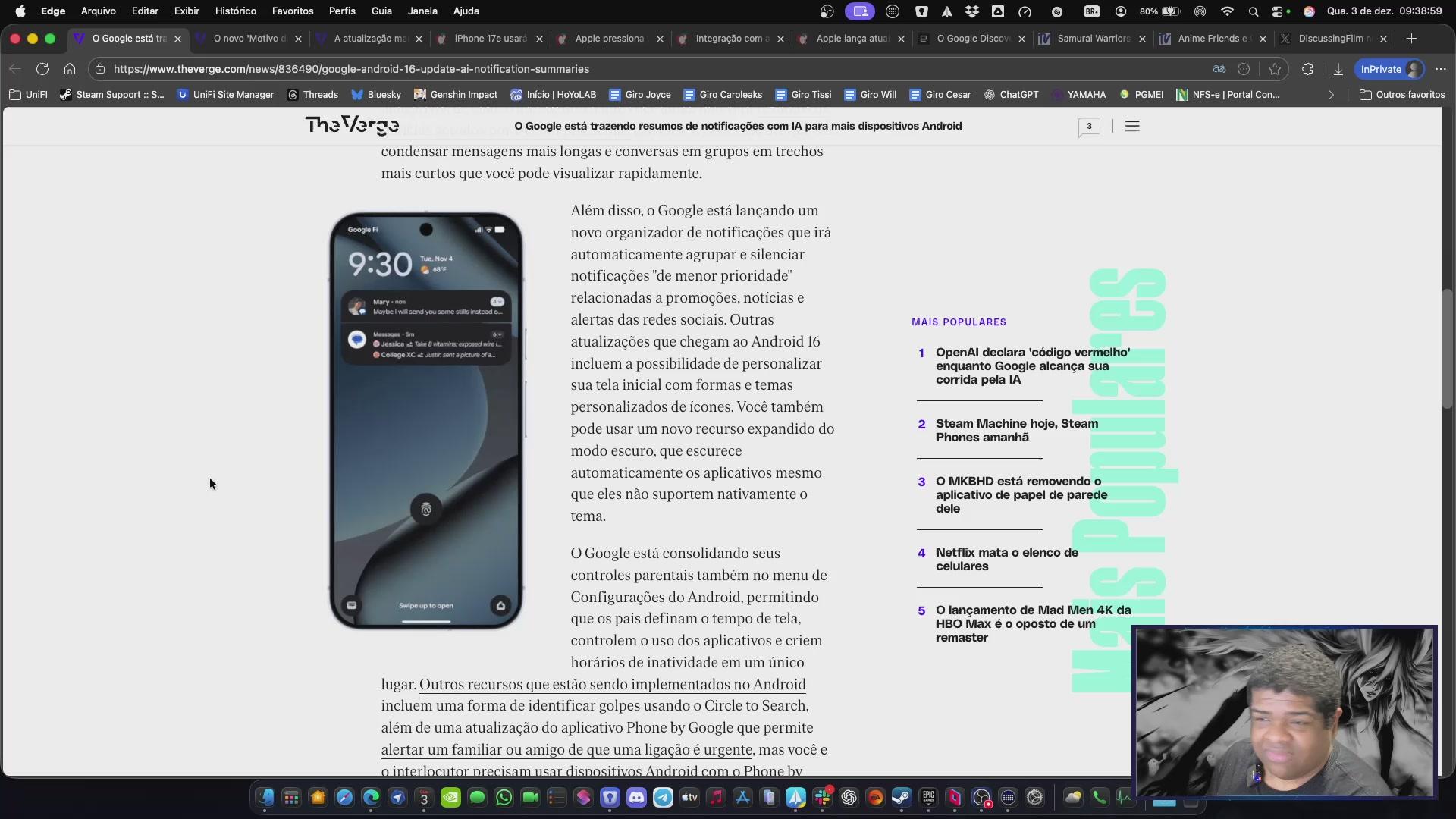Click the Wi-Fi status icon in menu bar
Screen dimensions: 1456x819
(x=1227, y=11)
